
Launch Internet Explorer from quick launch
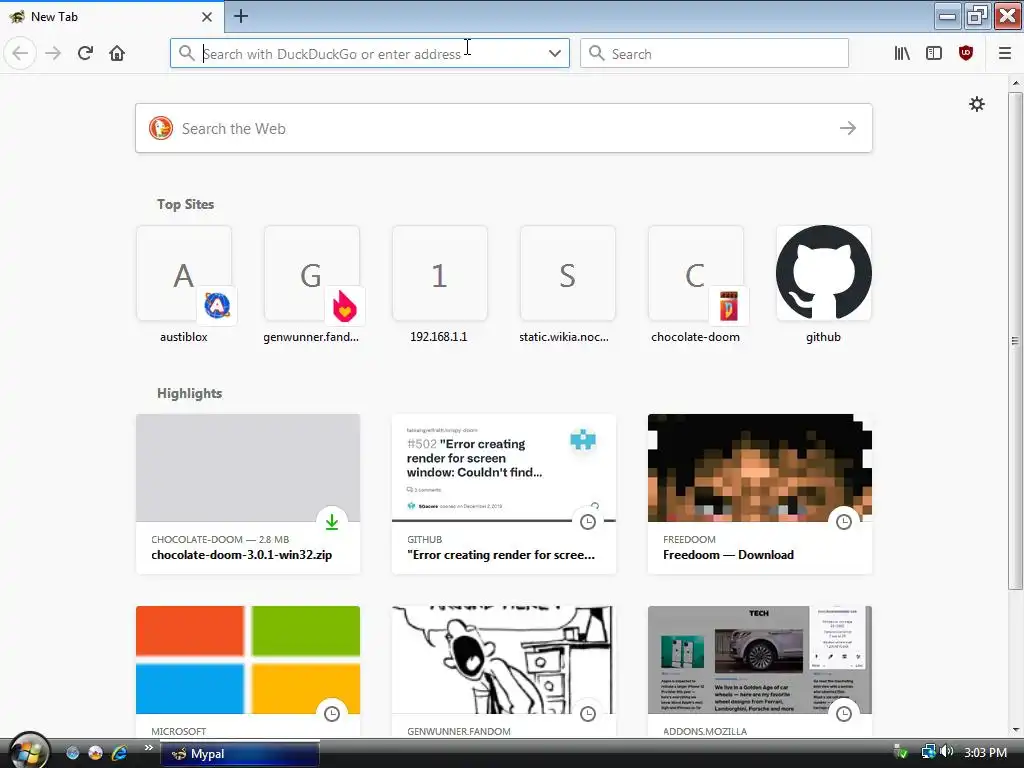point(119,753)
